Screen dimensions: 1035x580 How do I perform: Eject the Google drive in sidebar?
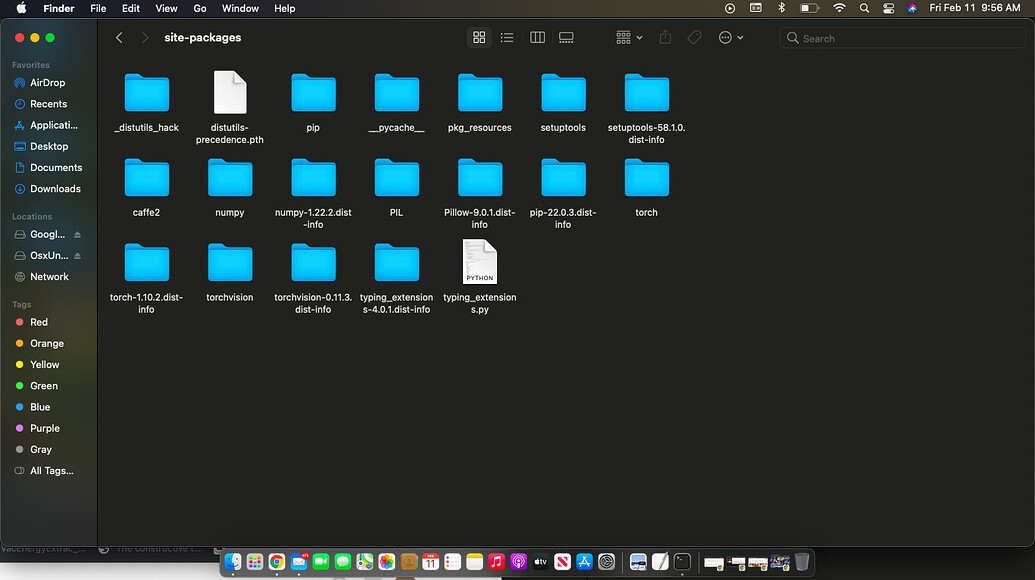(78, 235)
